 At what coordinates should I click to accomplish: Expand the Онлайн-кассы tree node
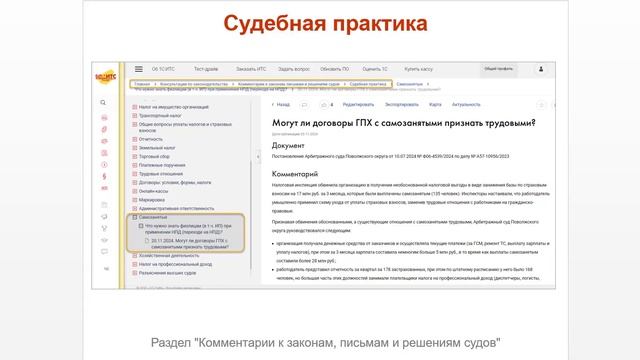coord(135,191)
